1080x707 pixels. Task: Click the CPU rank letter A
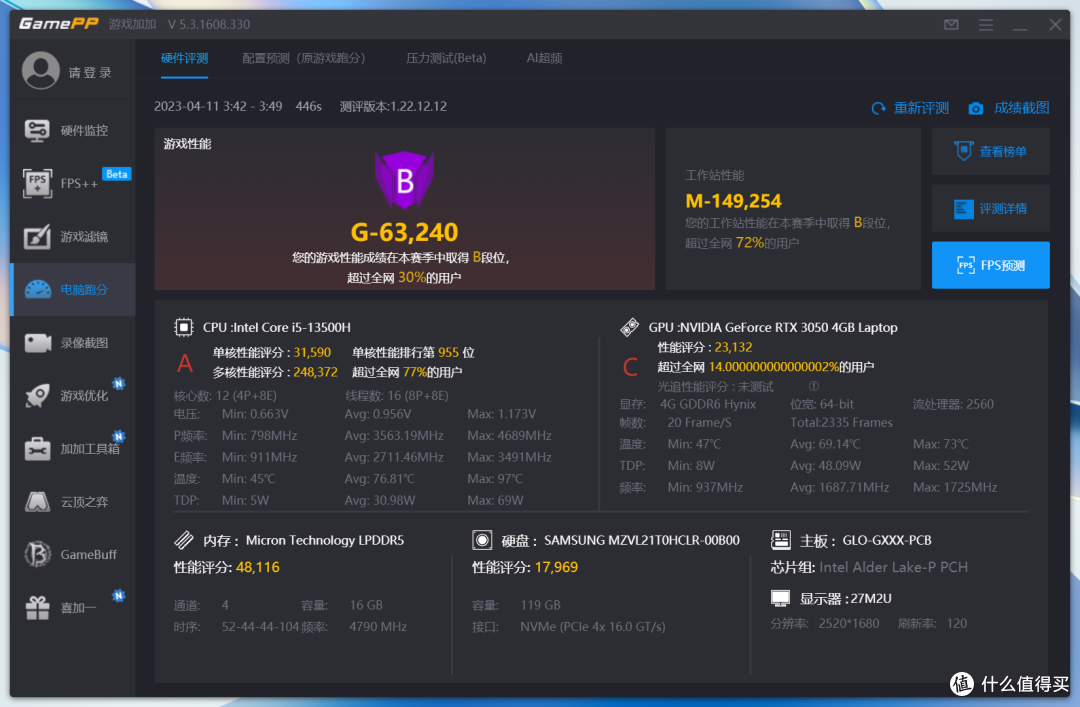click(185, 363)
